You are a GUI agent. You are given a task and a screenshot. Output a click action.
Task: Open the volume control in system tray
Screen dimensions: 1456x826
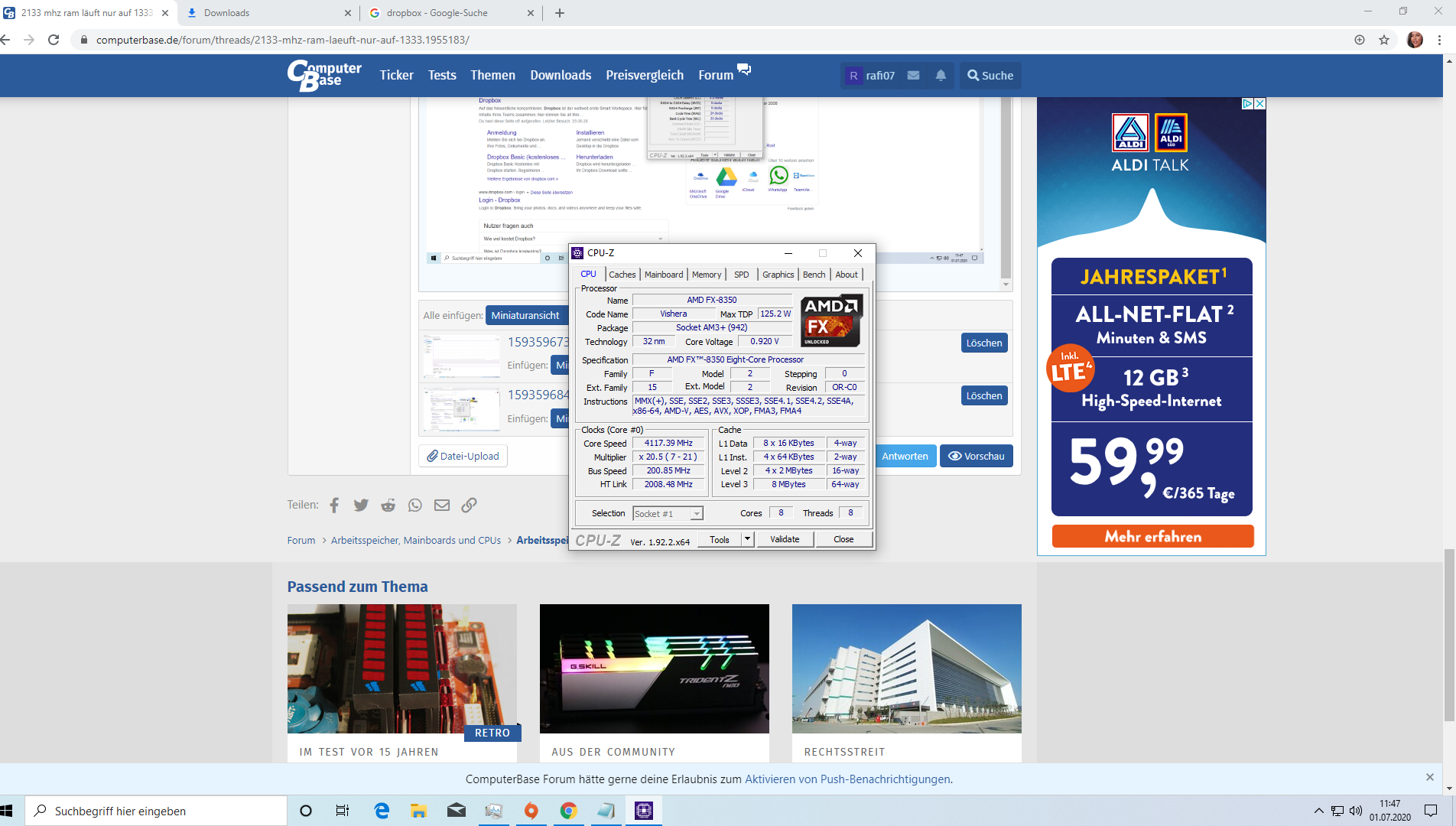tap(1356, 811)
